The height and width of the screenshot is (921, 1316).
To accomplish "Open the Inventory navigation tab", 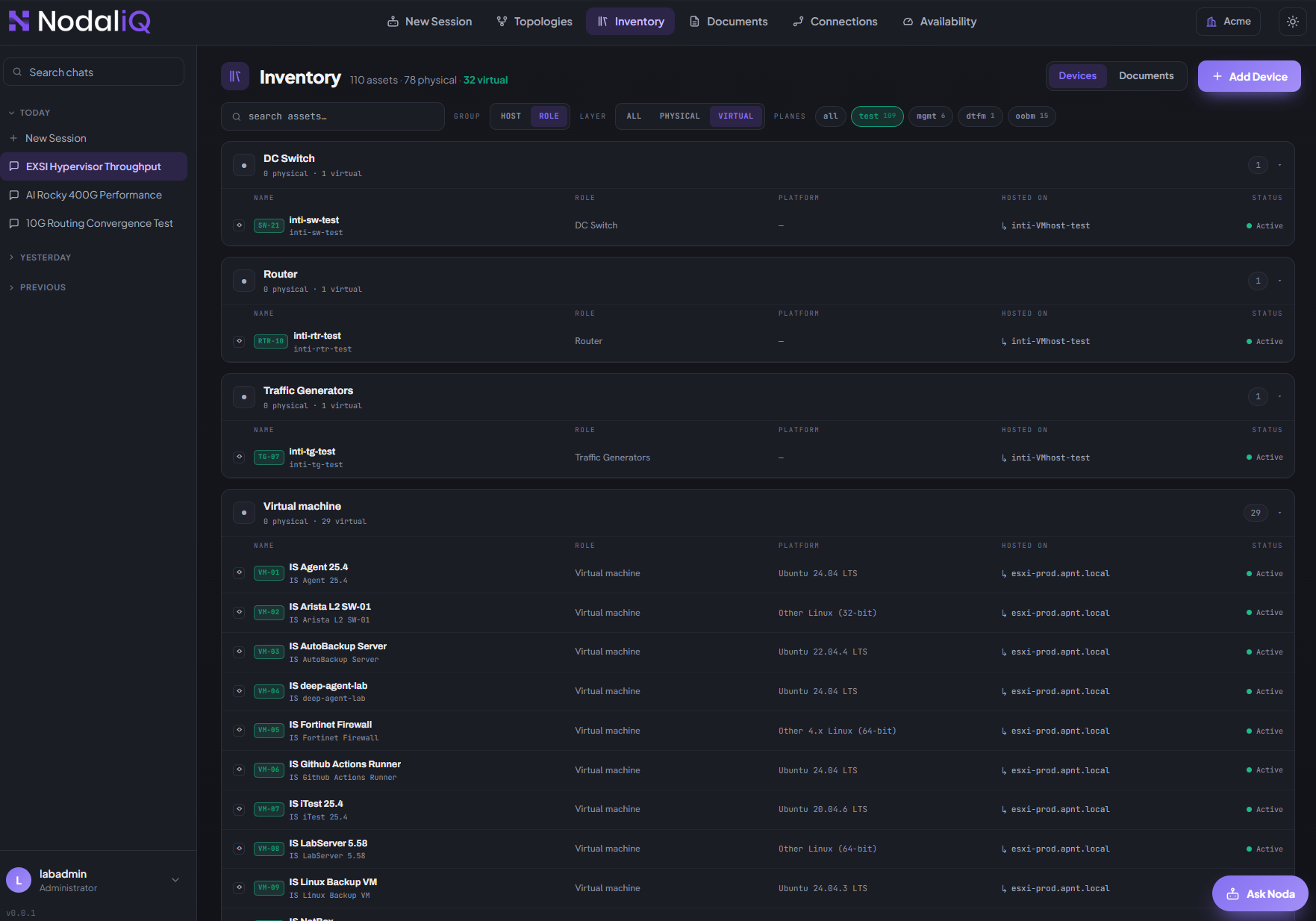I will click(x=630, y=22).
